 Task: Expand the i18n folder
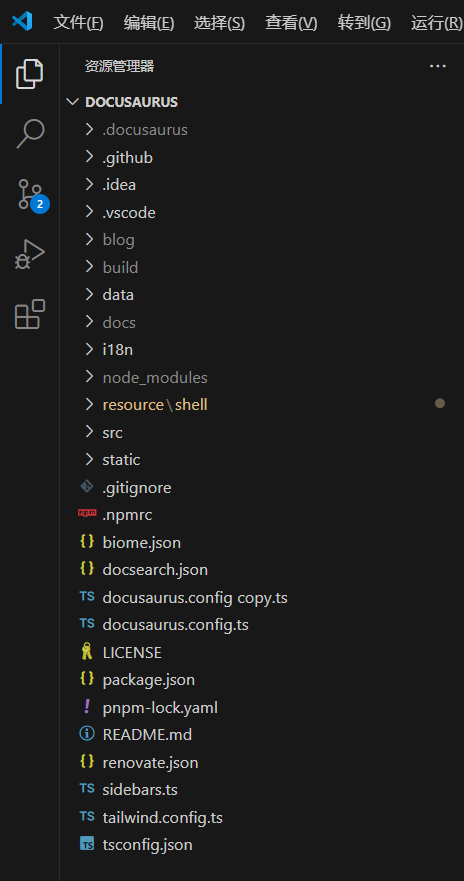tap(89, 349)
